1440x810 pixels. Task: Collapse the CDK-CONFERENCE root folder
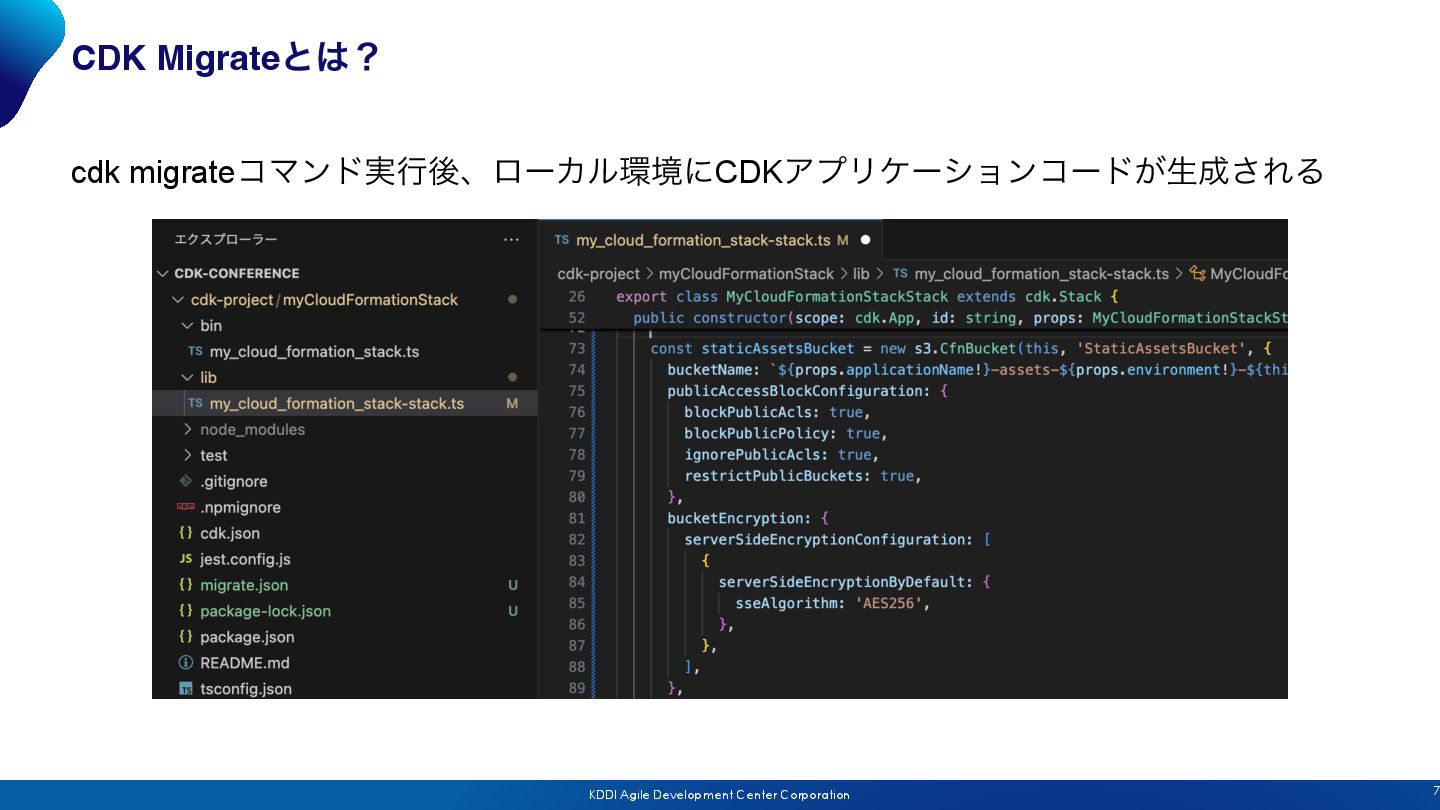click(x=162, y=273)
